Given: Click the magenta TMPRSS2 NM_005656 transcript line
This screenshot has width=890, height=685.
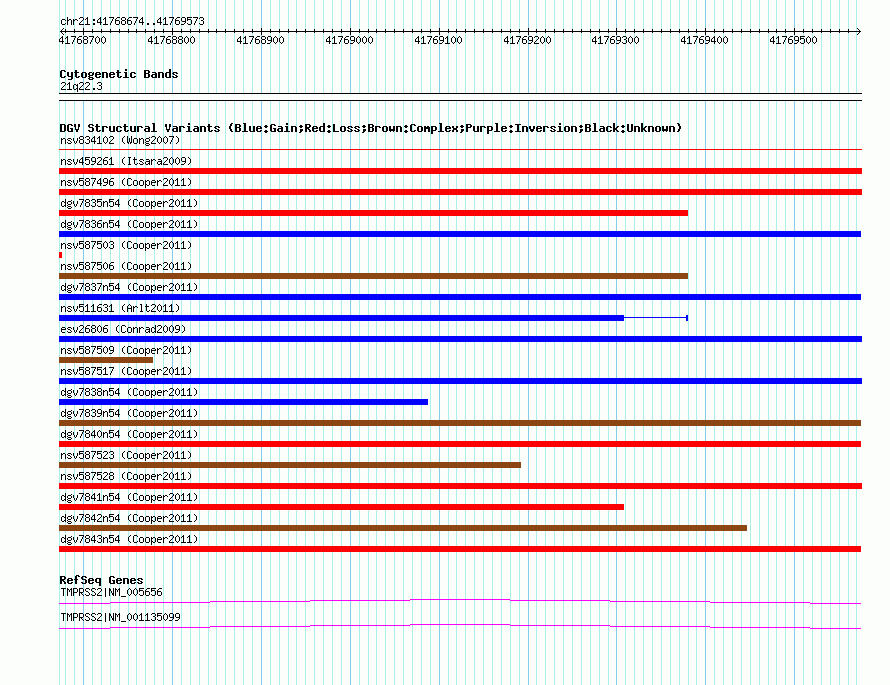Looking at the screenshot, I should (x=460, y=601).
